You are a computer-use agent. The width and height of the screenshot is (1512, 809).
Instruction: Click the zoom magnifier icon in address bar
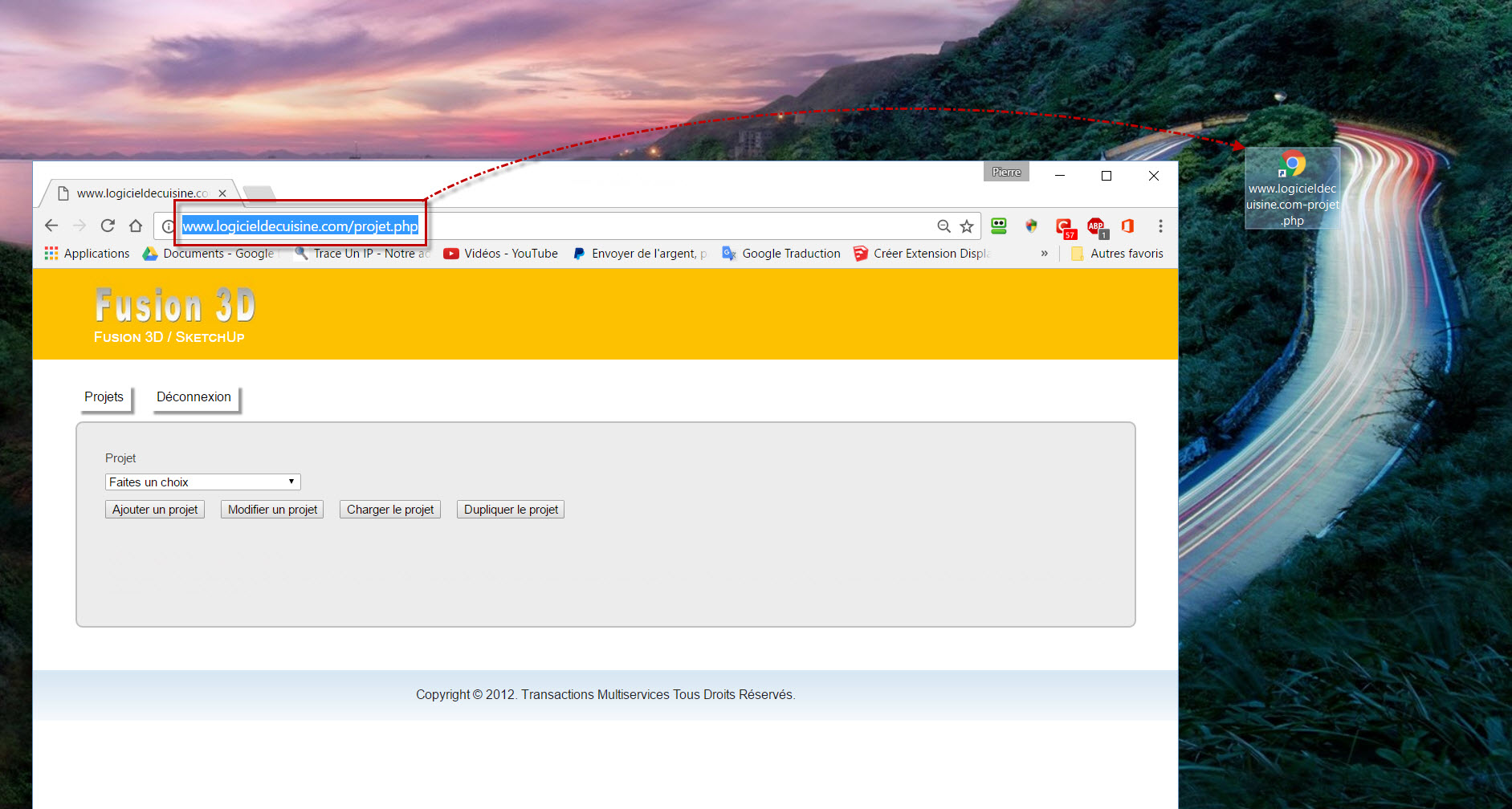tap(943, 226)
